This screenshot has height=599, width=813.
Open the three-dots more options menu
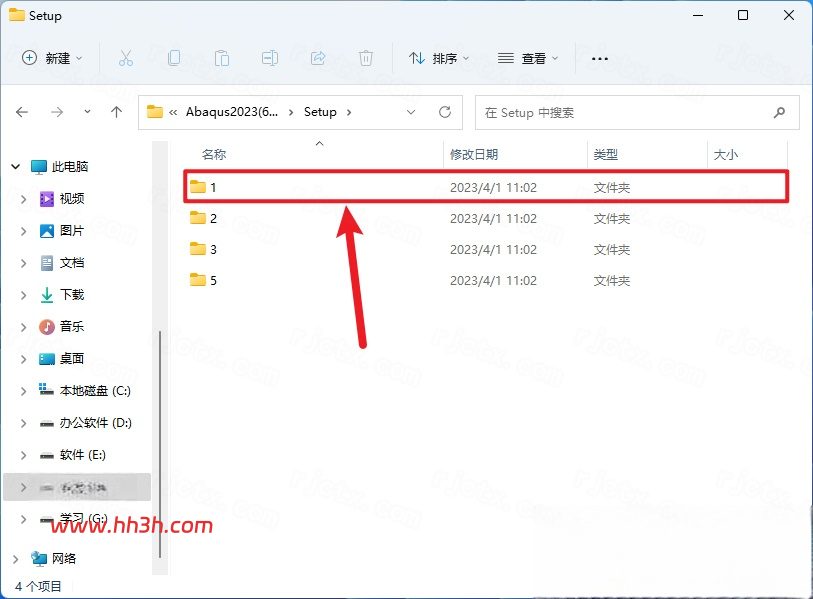(x=600, y=59)
